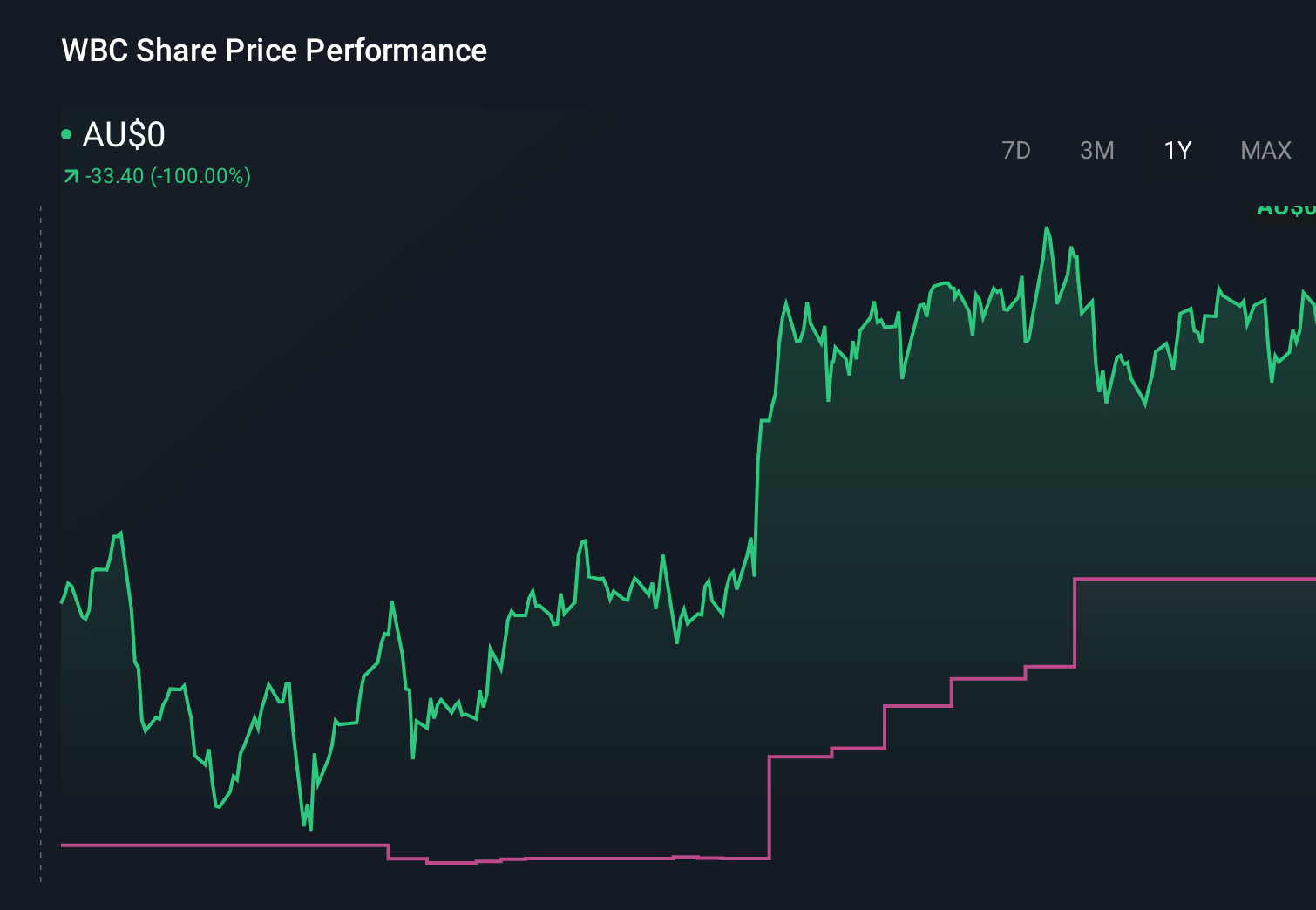Click the WBC Share Price Performance title
1316x910 pixels.
274,51
